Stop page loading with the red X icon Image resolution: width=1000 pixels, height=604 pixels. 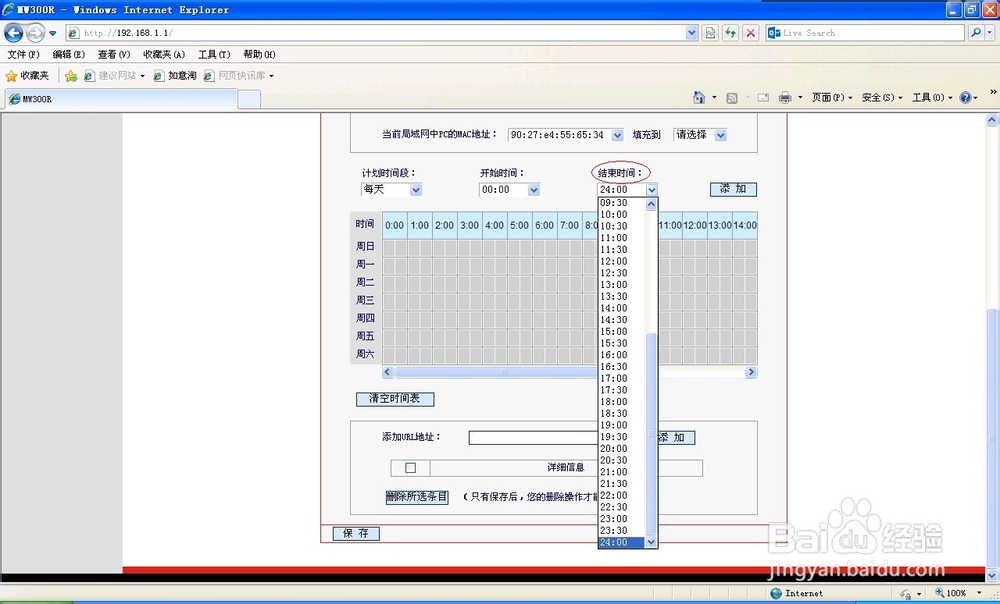click(750, 32)
